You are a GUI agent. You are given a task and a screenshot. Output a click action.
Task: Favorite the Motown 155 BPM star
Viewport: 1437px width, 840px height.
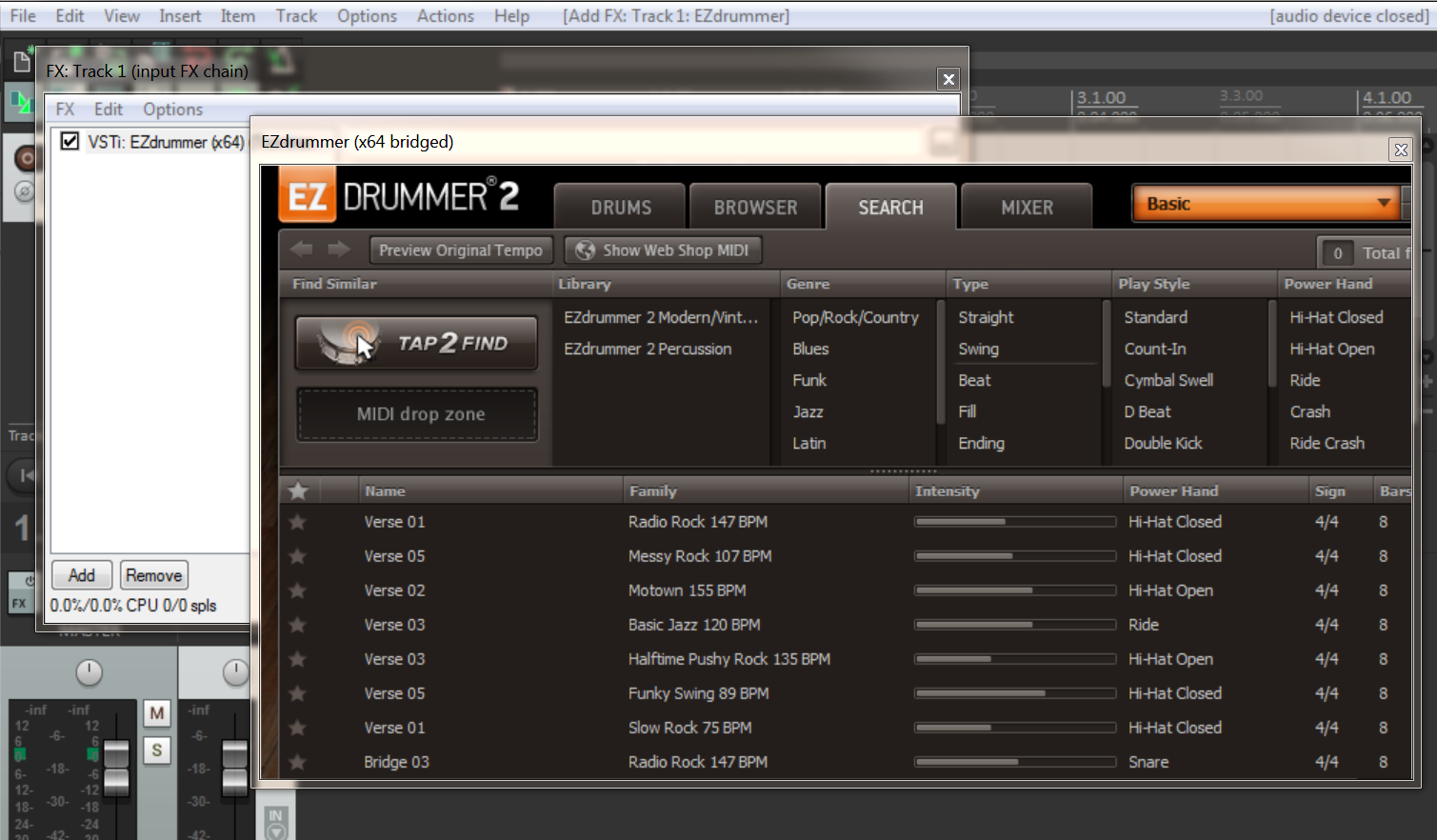(x=298, y=590)
